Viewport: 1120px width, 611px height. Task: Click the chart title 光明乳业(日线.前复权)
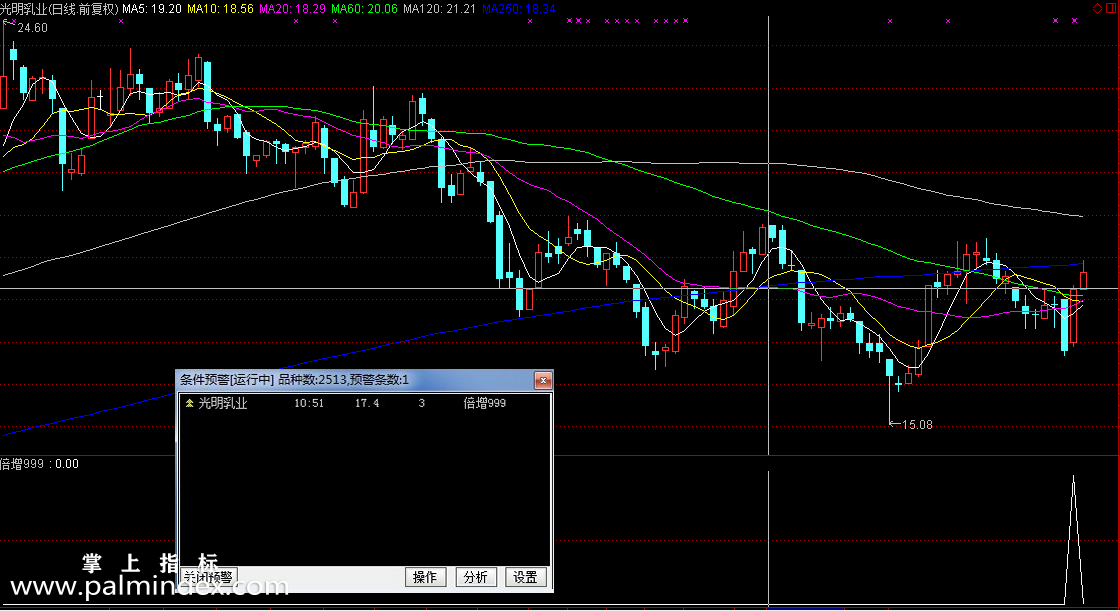point(59,9)
